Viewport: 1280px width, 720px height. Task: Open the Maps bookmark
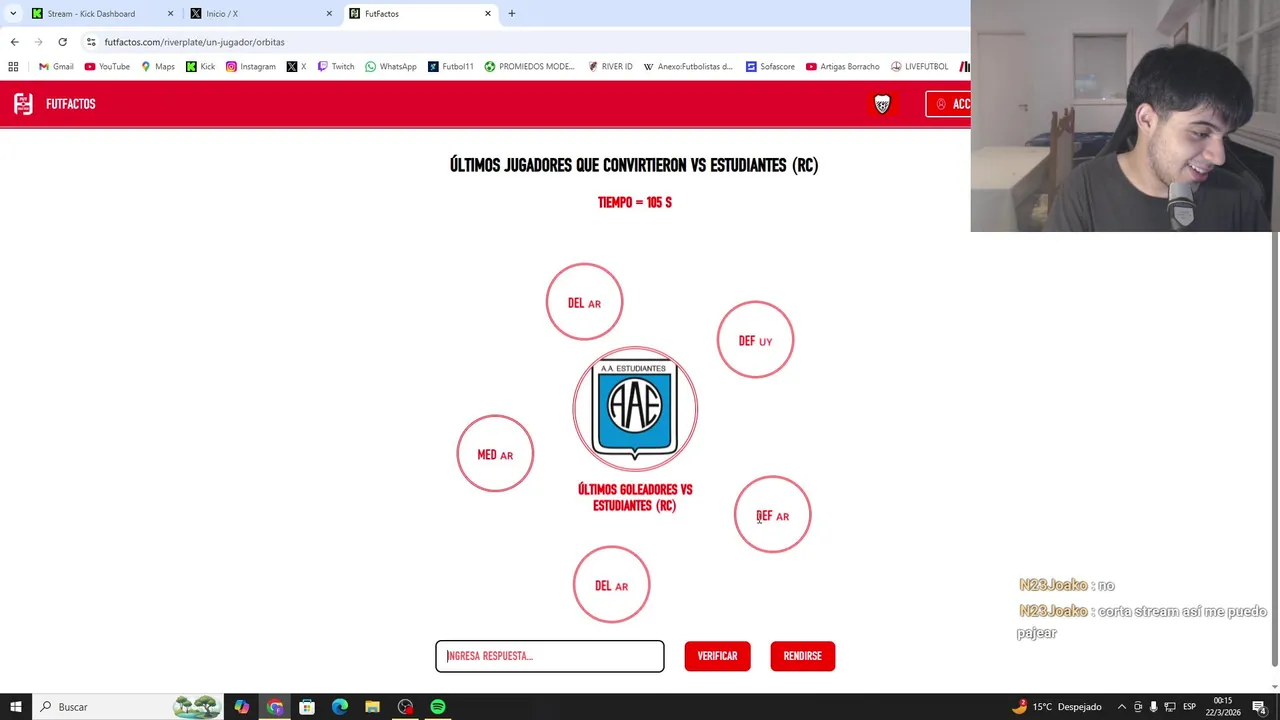point(158,67)
